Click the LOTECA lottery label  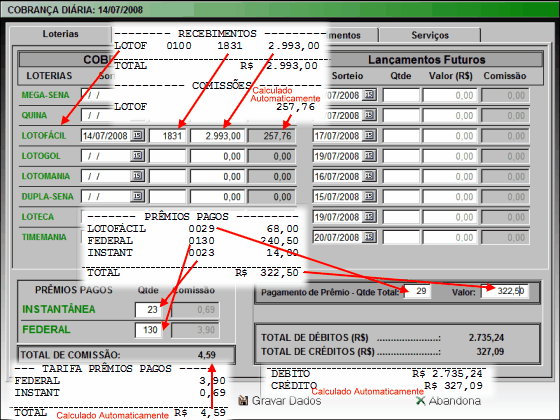(38, 217)
